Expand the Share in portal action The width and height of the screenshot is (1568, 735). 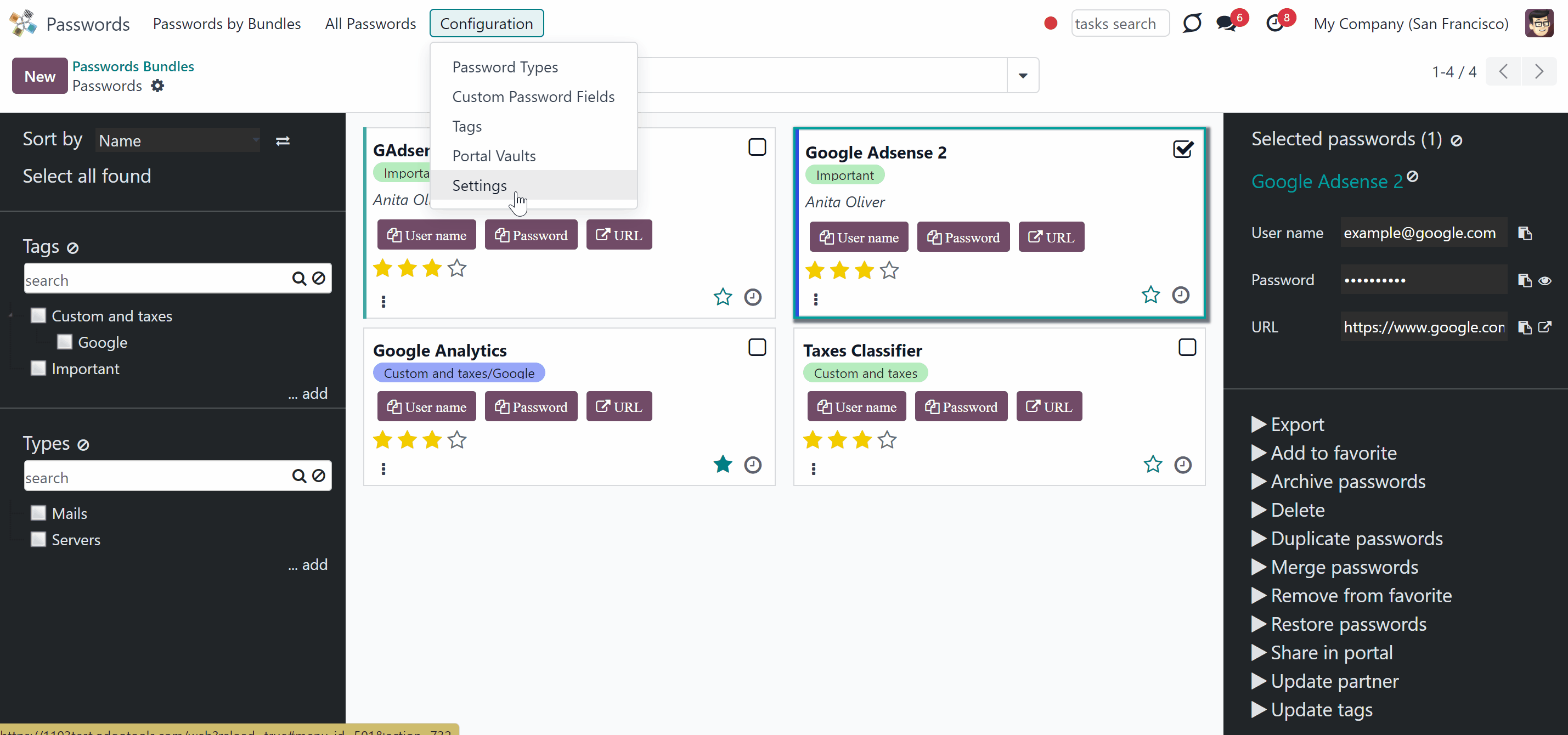click(x=1322, y=653)
